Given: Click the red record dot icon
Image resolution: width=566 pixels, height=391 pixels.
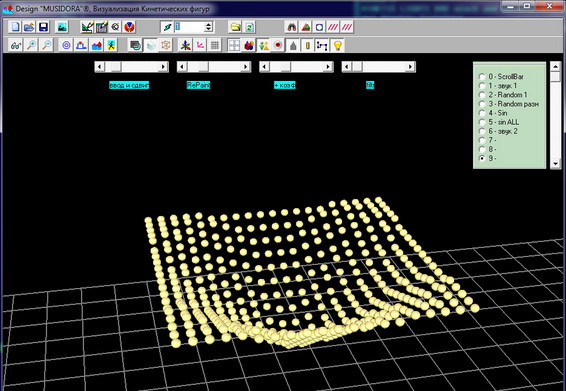Looking at the screenshot, I should coord(278,45).
